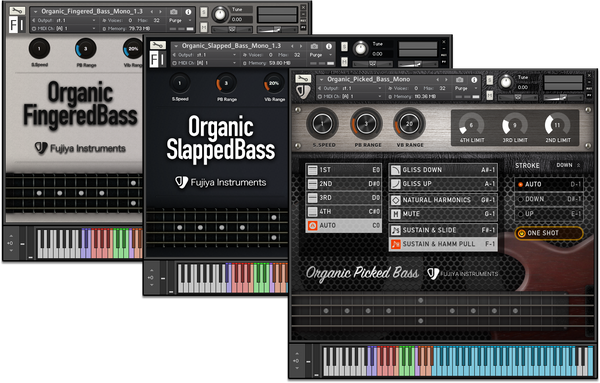The image size is (600, 383).
Task: Open Output dropdown in Picked Bass
Action: pyautogui.click(x=350, y=88)
